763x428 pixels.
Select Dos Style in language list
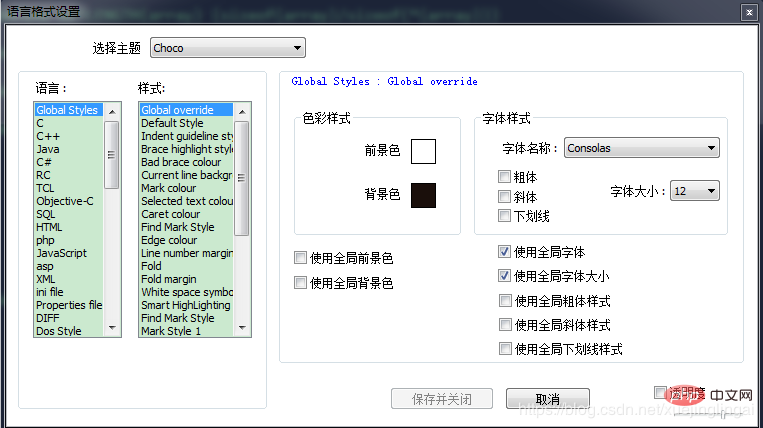(69, 331)
